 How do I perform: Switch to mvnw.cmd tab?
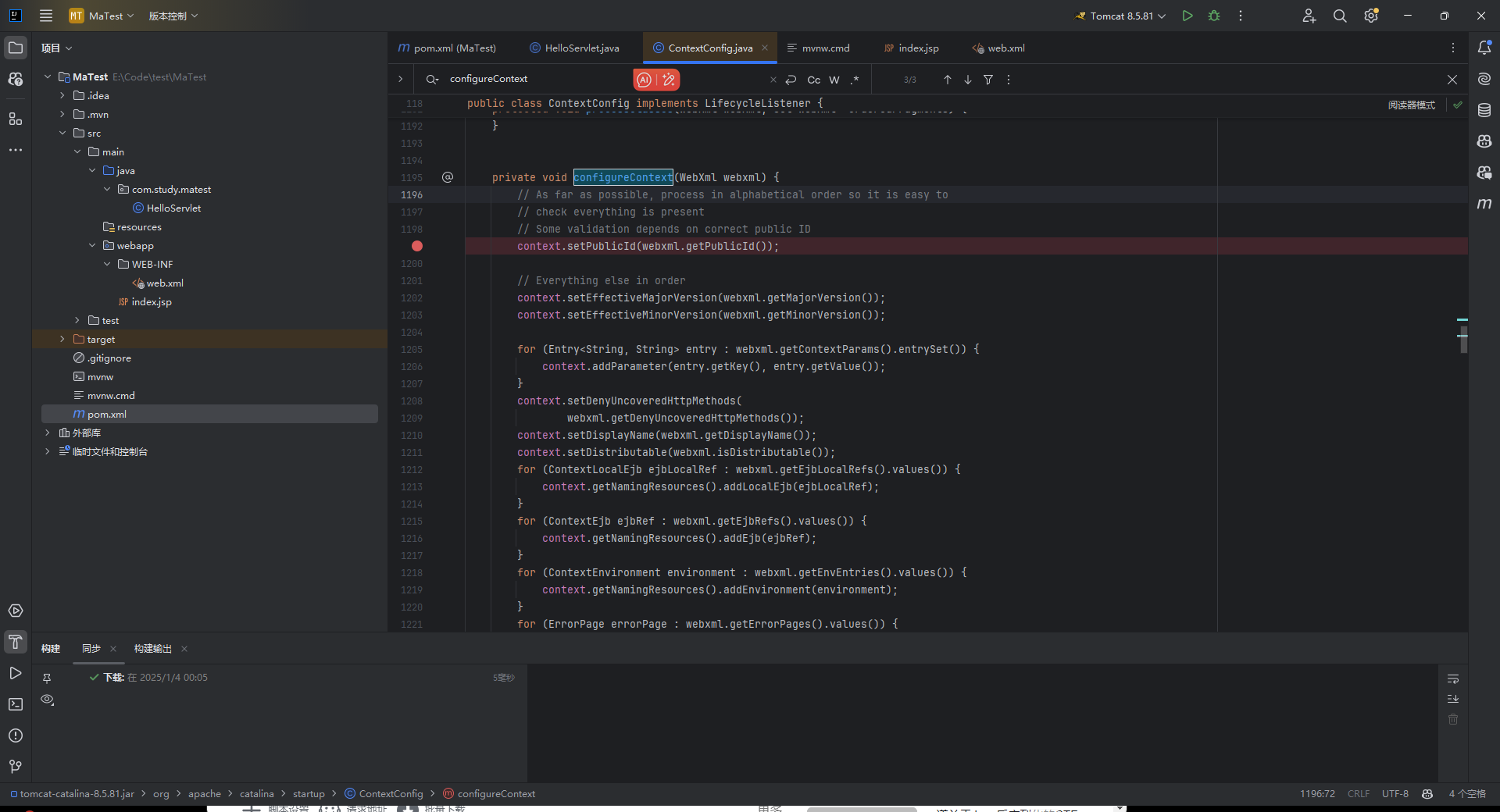pyautogui.click(x=819, y=48)
